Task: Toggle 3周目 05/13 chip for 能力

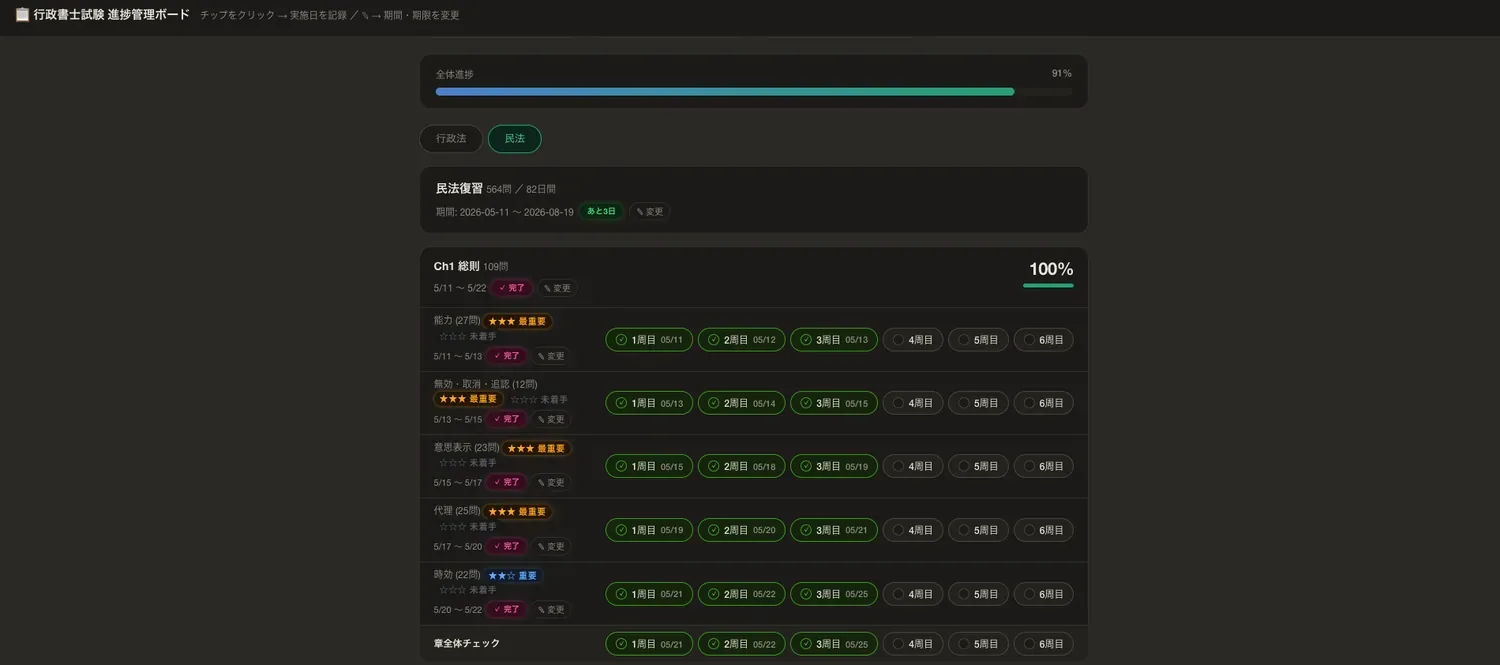Action: [x=834, y=340]
